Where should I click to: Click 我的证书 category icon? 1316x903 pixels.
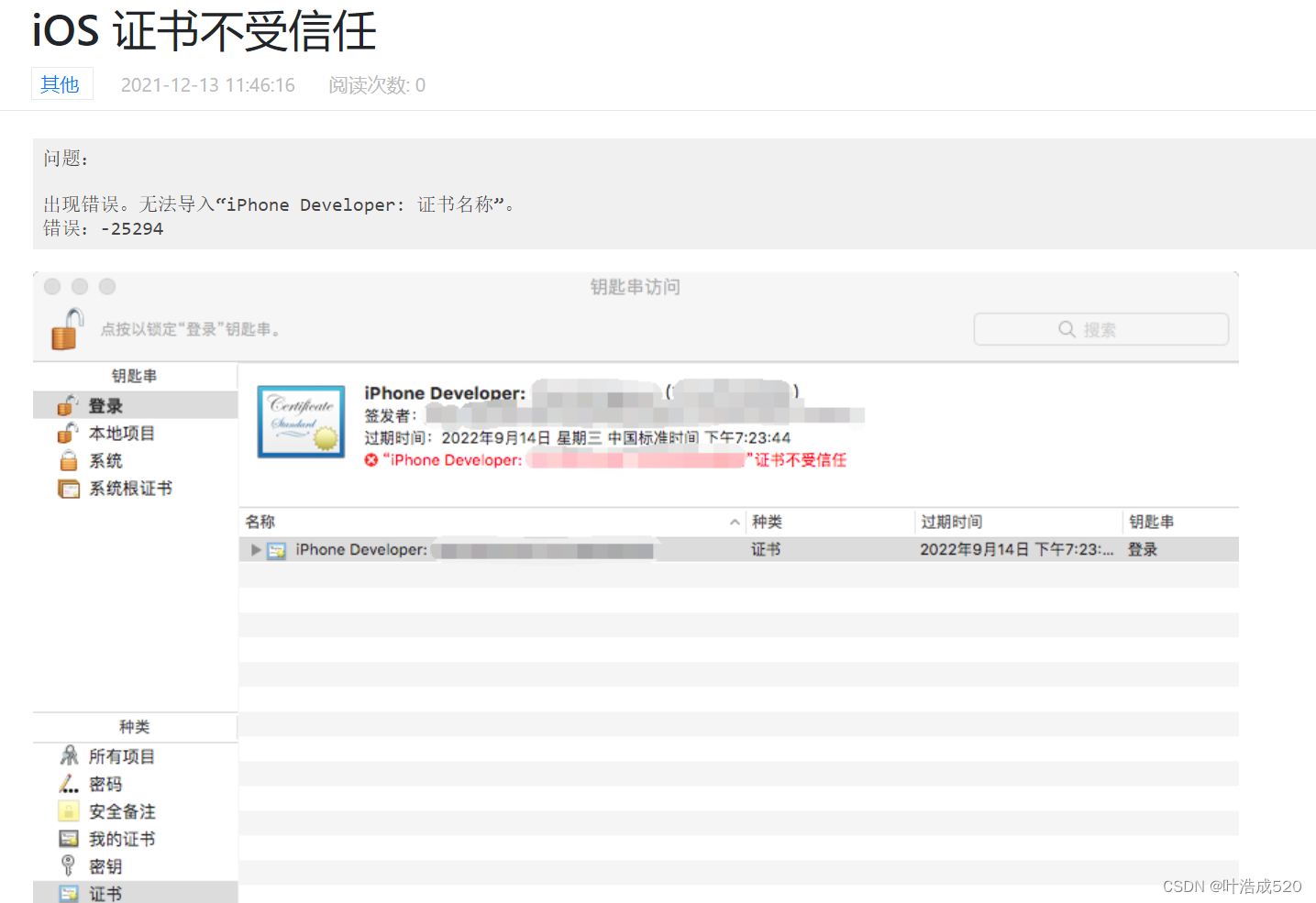69,839
